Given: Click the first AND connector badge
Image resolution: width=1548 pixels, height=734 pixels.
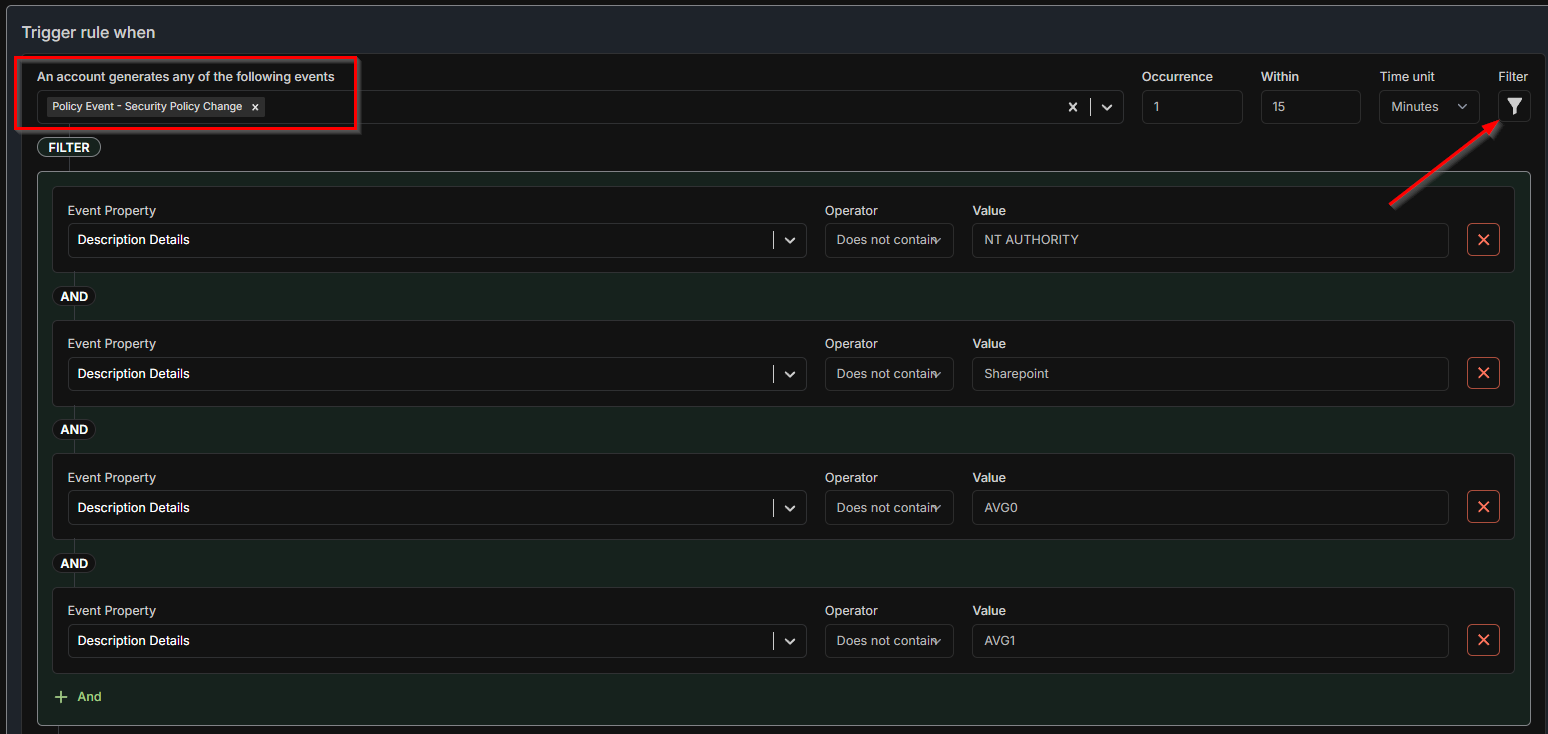Looking at the screenshot, I should pos(74,297).
